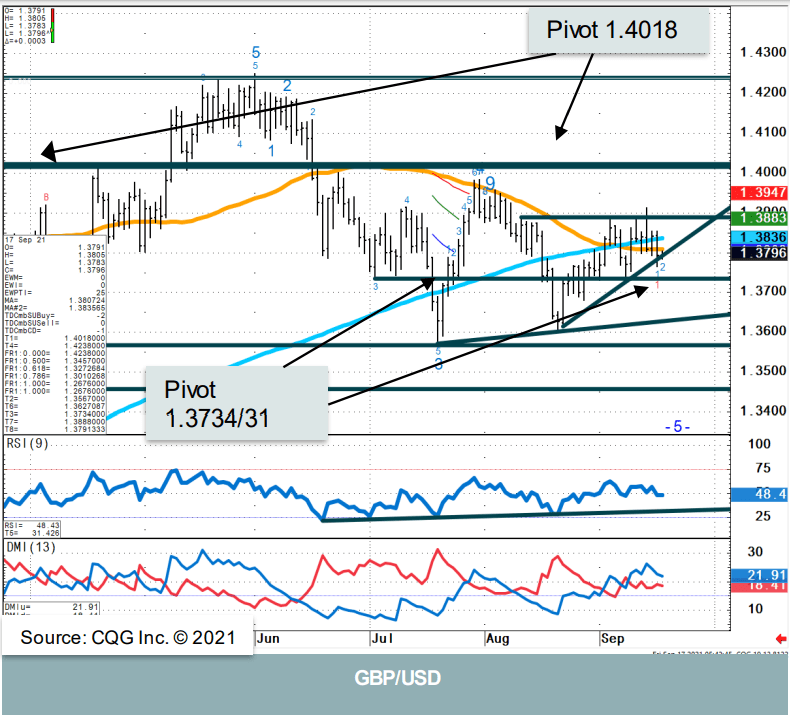Screen dimensions: 790x715
Task: Click the red B marker near chart left
Action: (45, 197)
